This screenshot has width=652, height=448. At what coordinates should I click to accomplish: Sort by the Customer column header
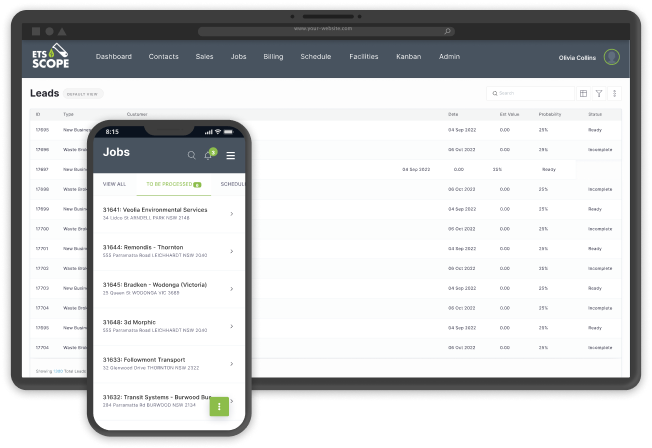[x=137, y=114]
